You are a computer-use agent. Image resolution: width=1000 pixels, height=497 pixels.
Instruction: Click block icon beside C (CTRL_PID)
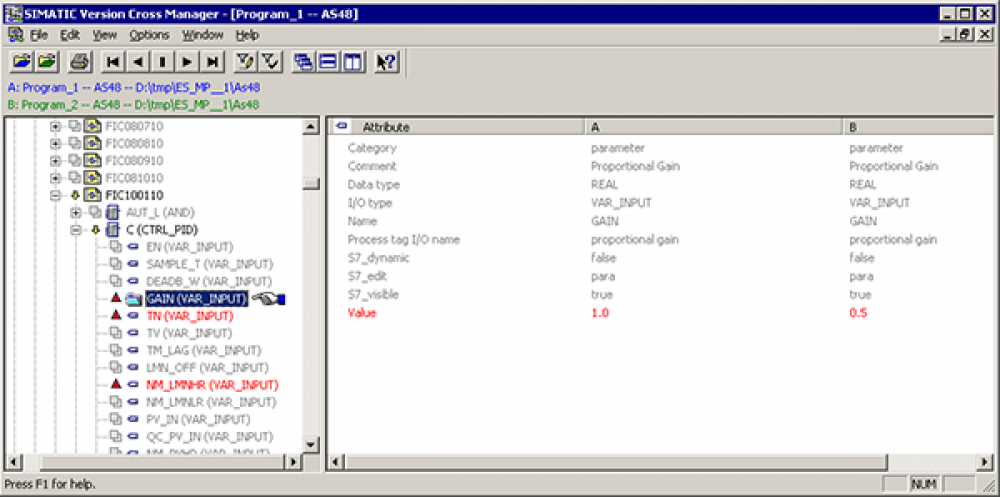coord(114,230)
